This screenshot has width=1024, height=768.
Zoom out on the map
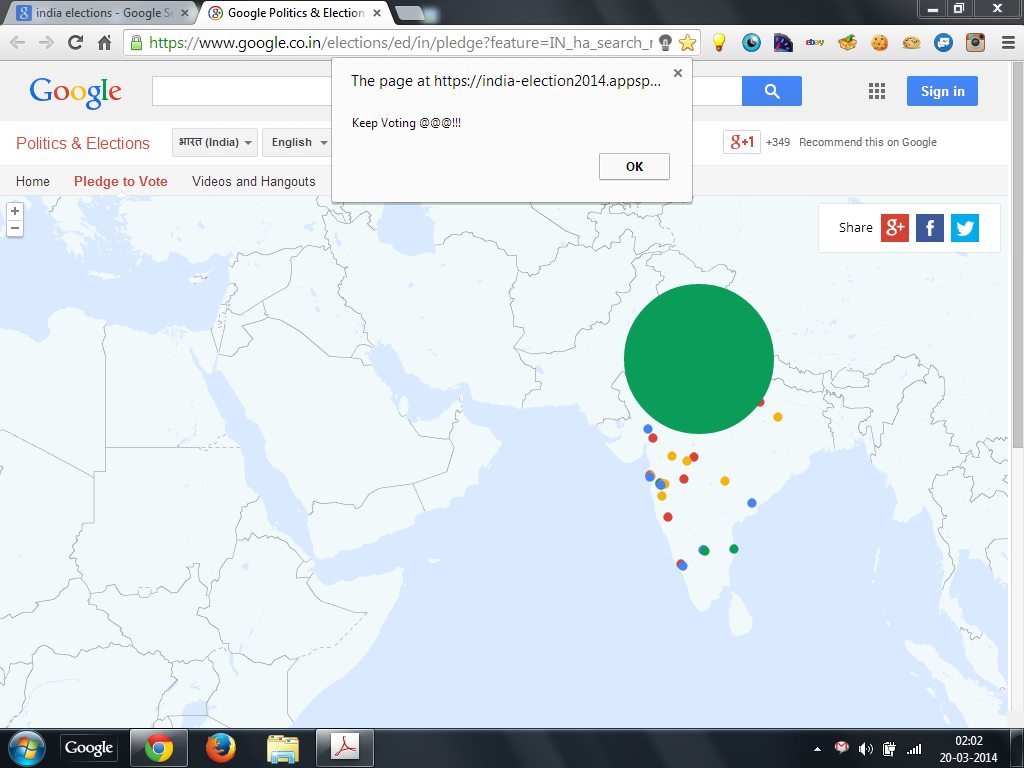pos(15,228)
